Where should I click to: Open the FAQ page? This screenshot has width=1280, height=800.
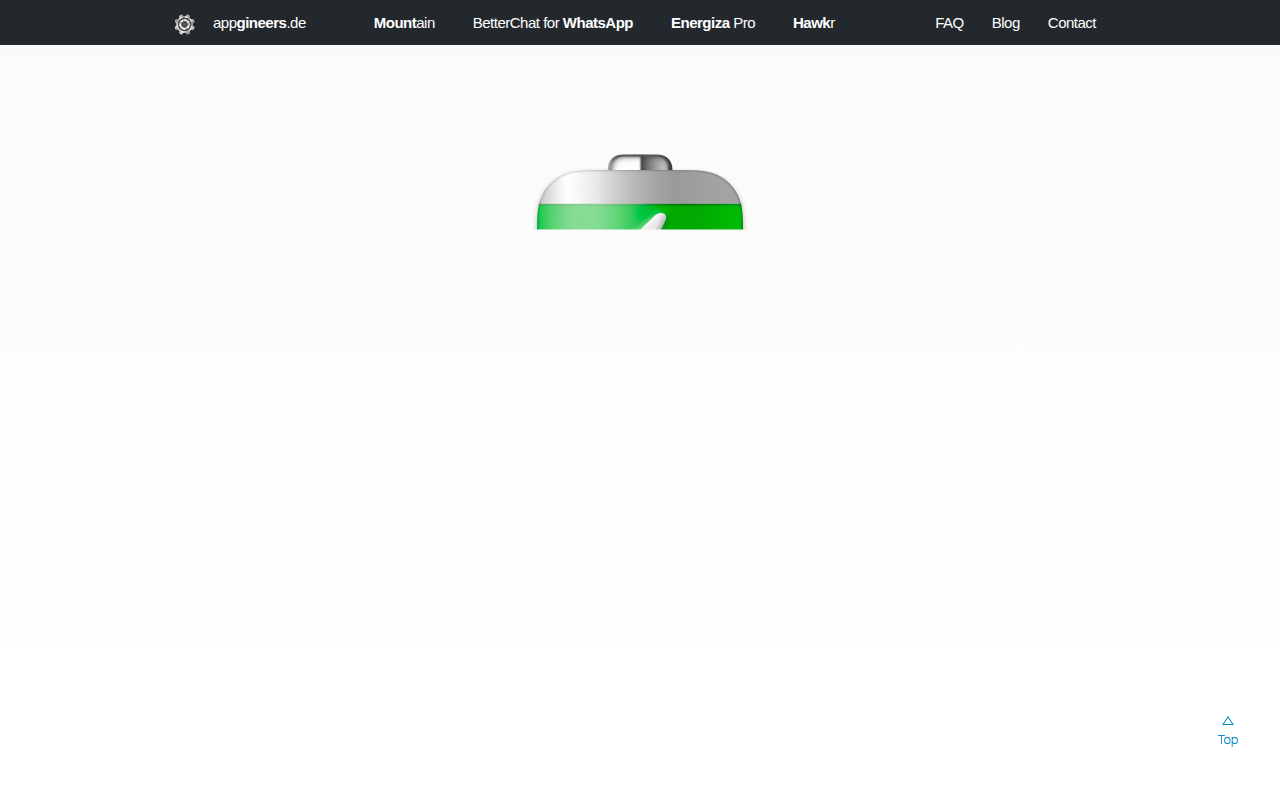point(949,23)
